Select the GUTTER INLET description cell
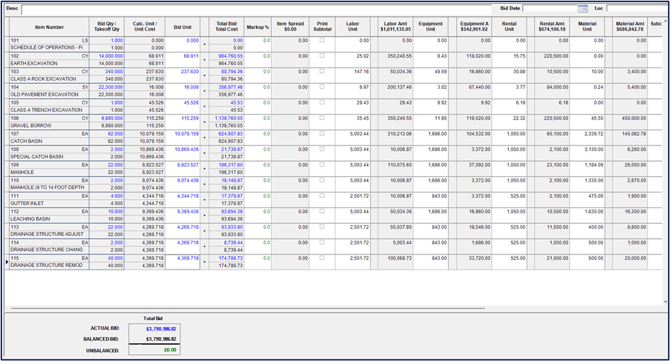The width and height of the screenshot is (670, 361). click(x=49, y=203)
